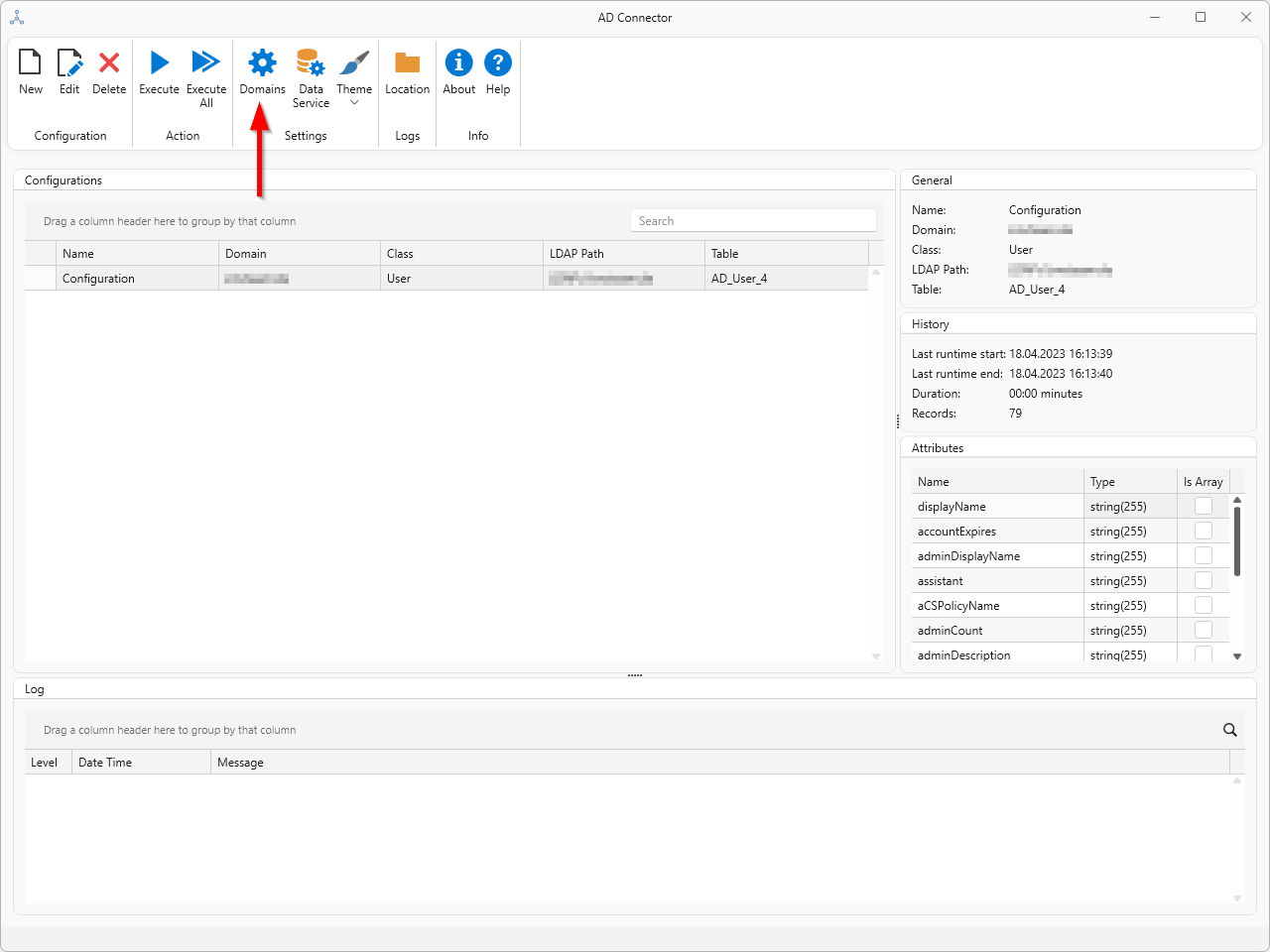Click the Last runtime start value
This screenshot has height=952, width=1270.
[1061, 354]
